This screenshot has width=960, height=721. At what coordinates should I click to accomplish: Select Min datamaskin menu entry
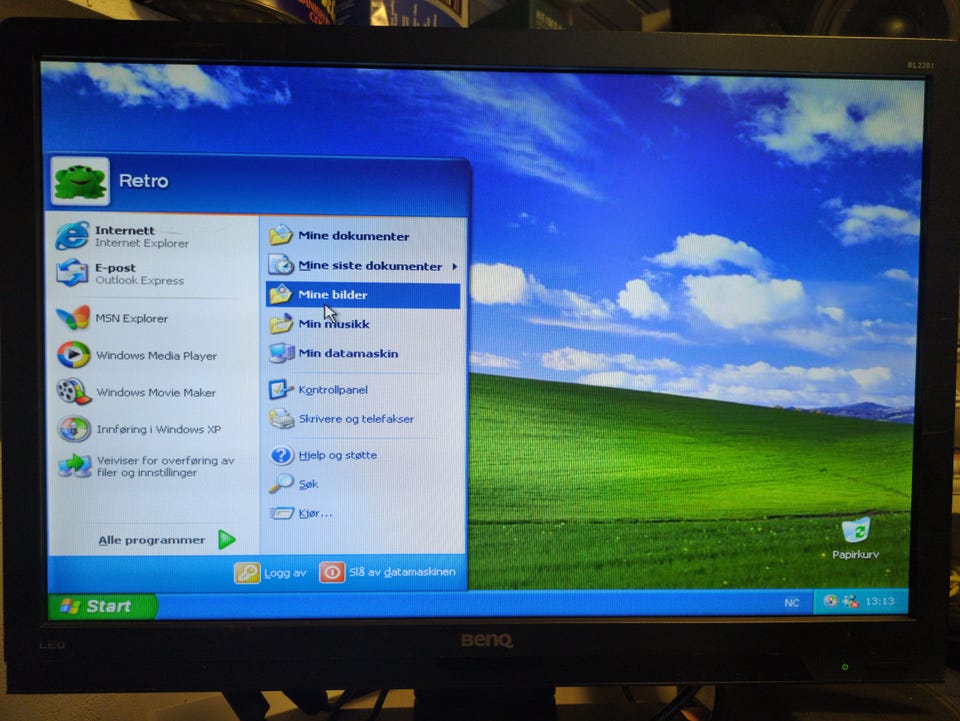[x=364, y=353]
